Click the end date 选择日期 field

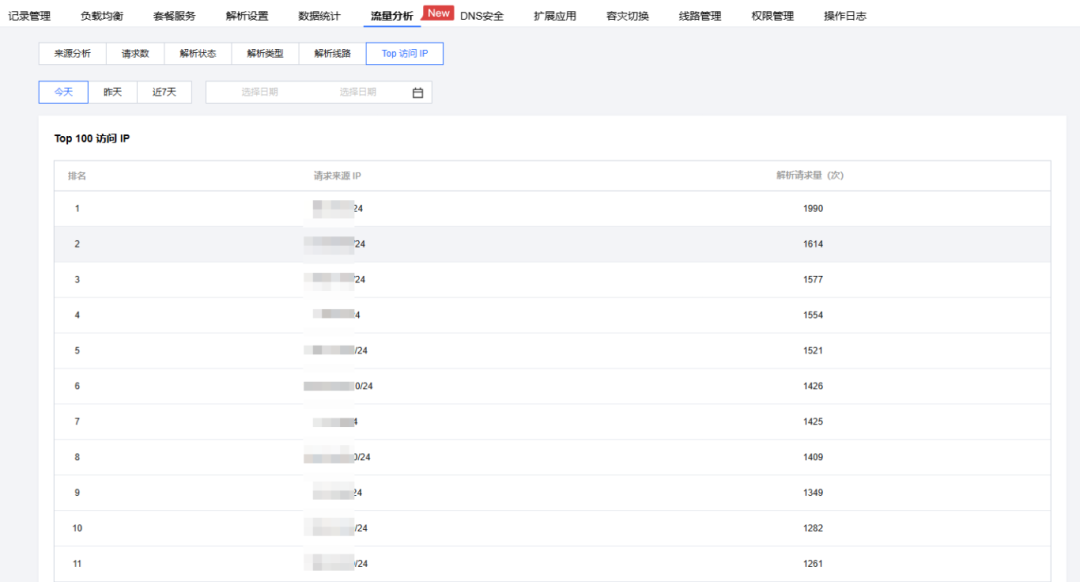tap(357, 92)
